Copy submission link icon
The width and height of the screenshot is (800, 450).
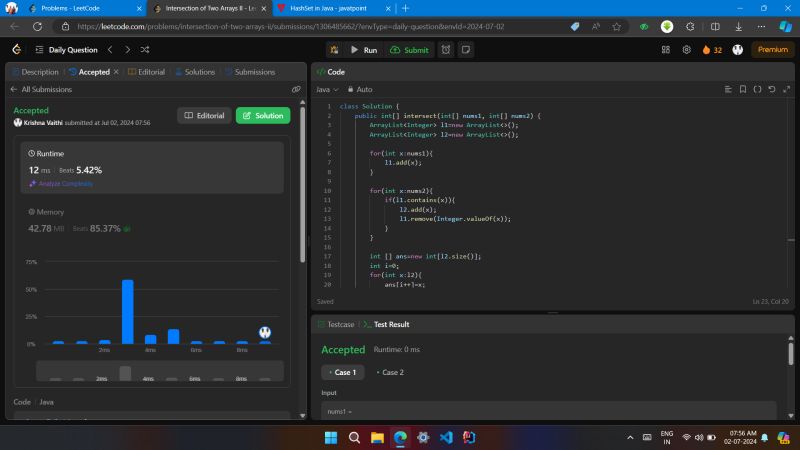[296, 89]
